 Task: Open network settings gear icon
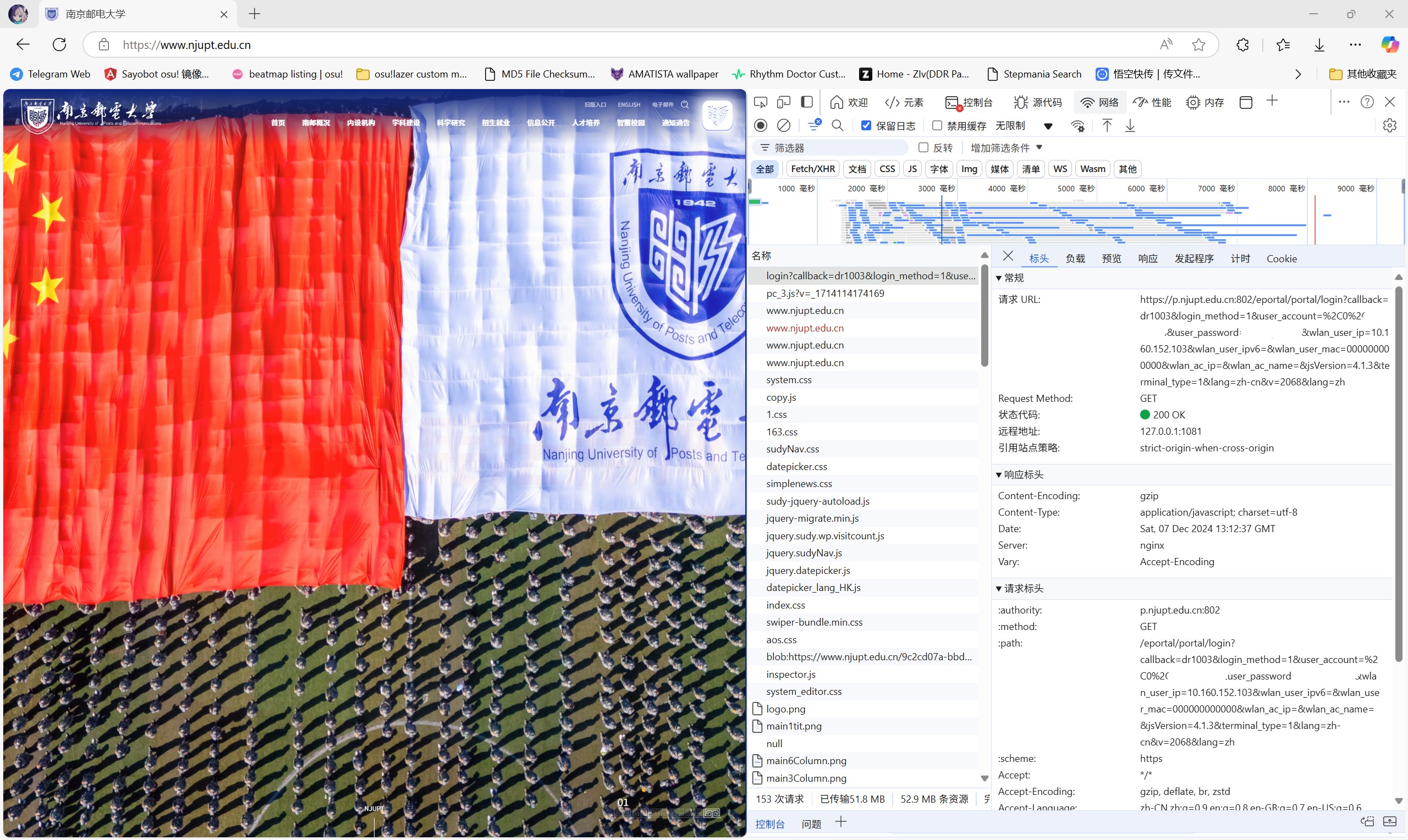1389,126
